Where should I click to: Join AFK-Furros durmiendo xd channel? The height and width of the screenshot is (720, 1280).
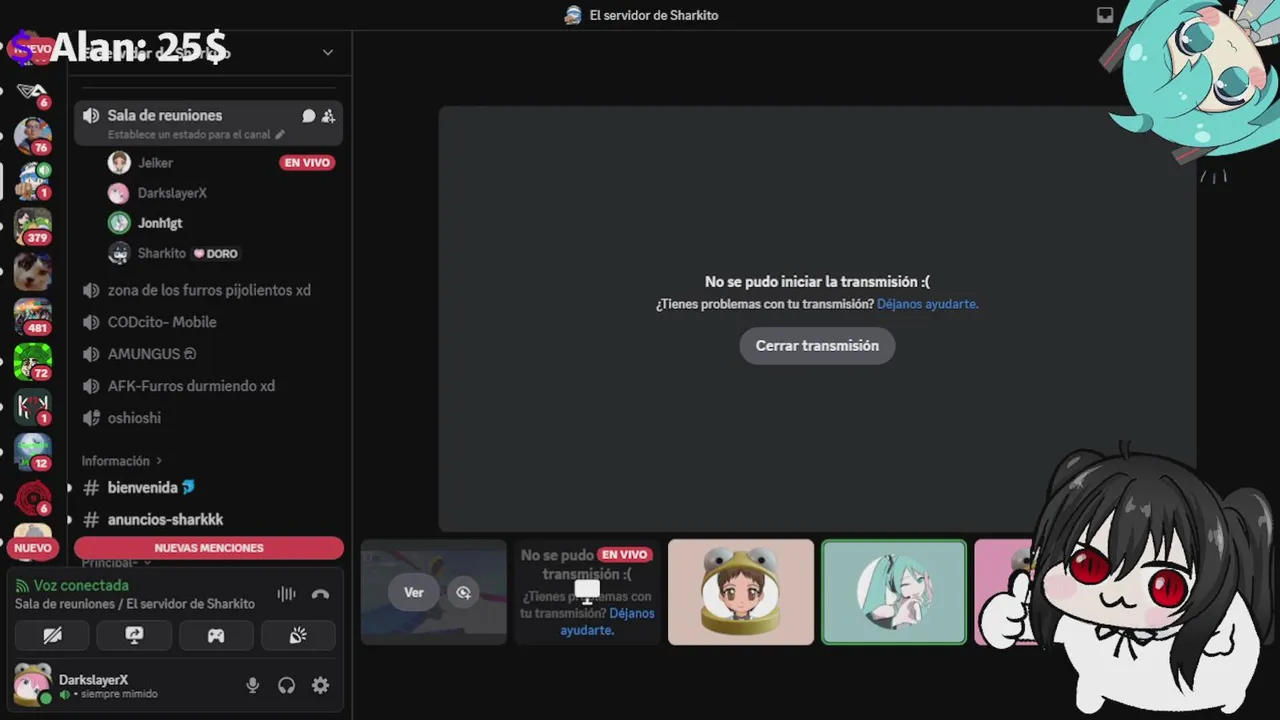pos(208,386)
